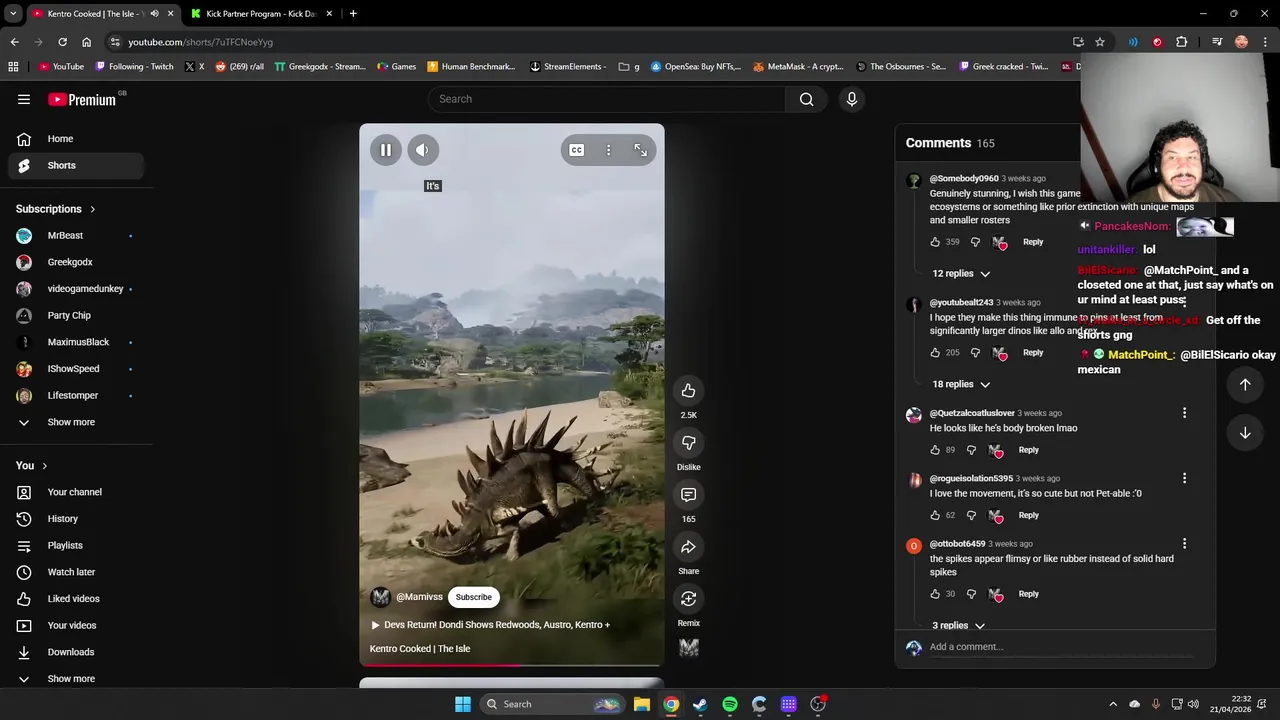Reload the page in Chrome
1280x720 pixels.
tap(62, 42)
